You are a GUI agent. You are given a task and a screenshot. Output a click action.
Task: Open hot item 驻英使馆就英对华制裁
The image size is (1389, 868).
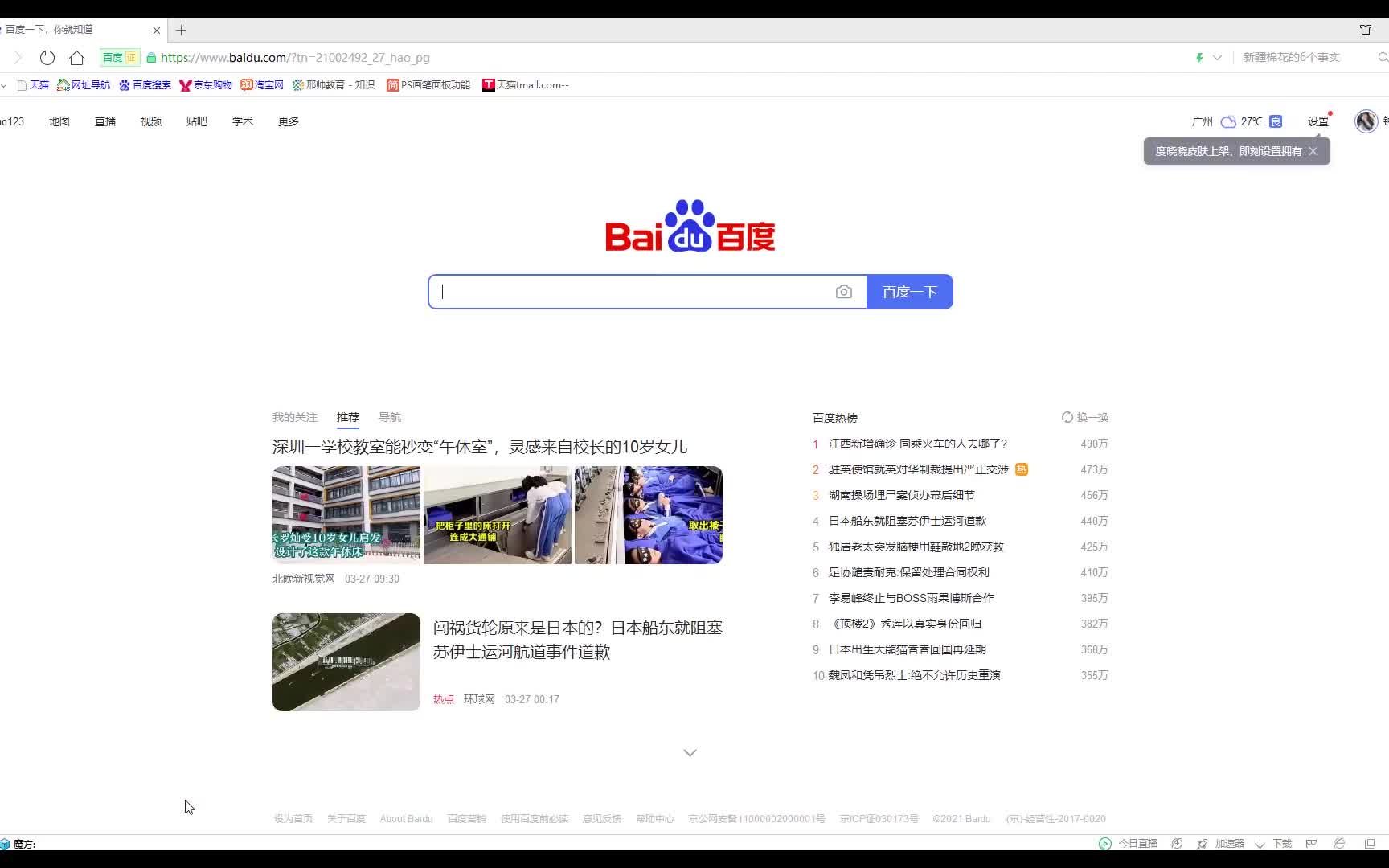pyautogui.click(x=919, y=469)
